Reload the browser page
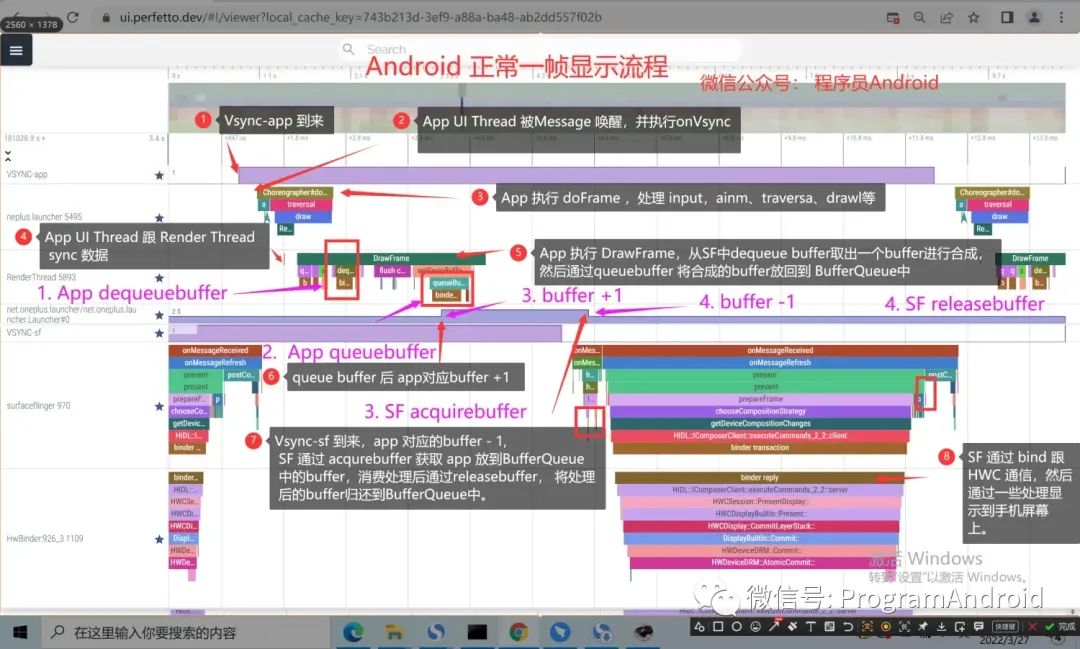 tap(72, 17)
